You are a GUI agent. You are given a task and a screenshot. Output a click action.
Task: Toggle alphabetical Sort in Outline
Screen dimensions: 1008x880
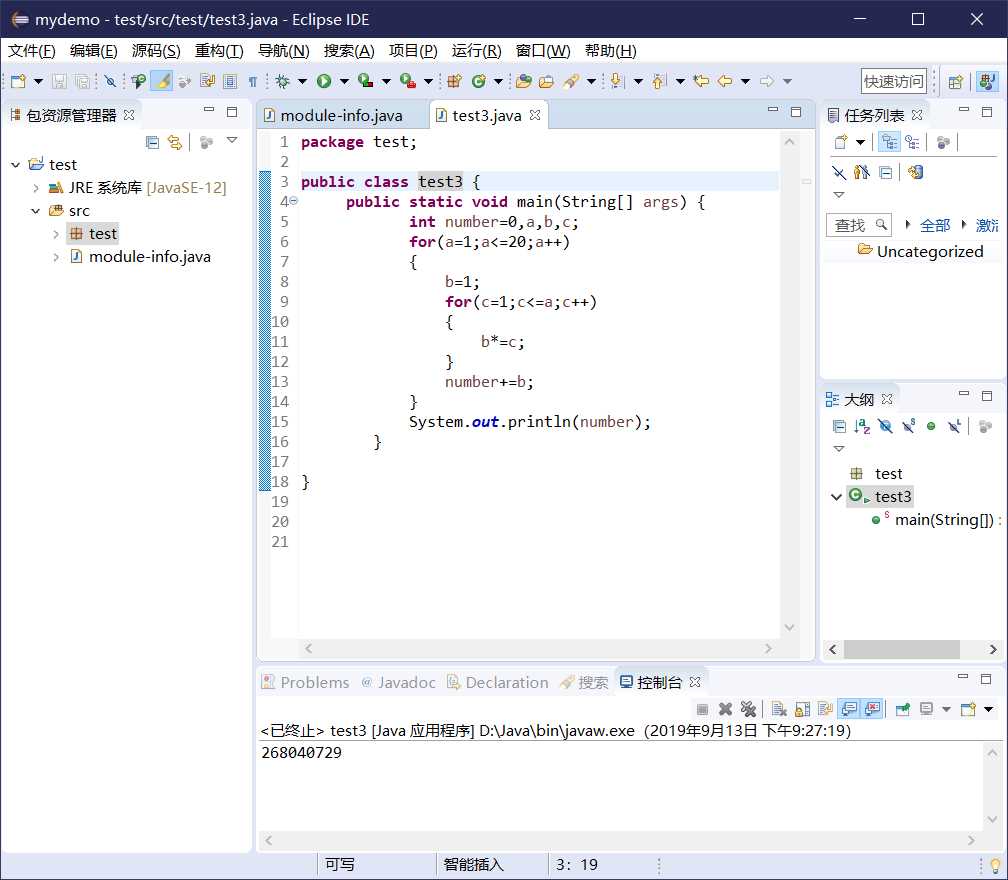click(862, 426)
